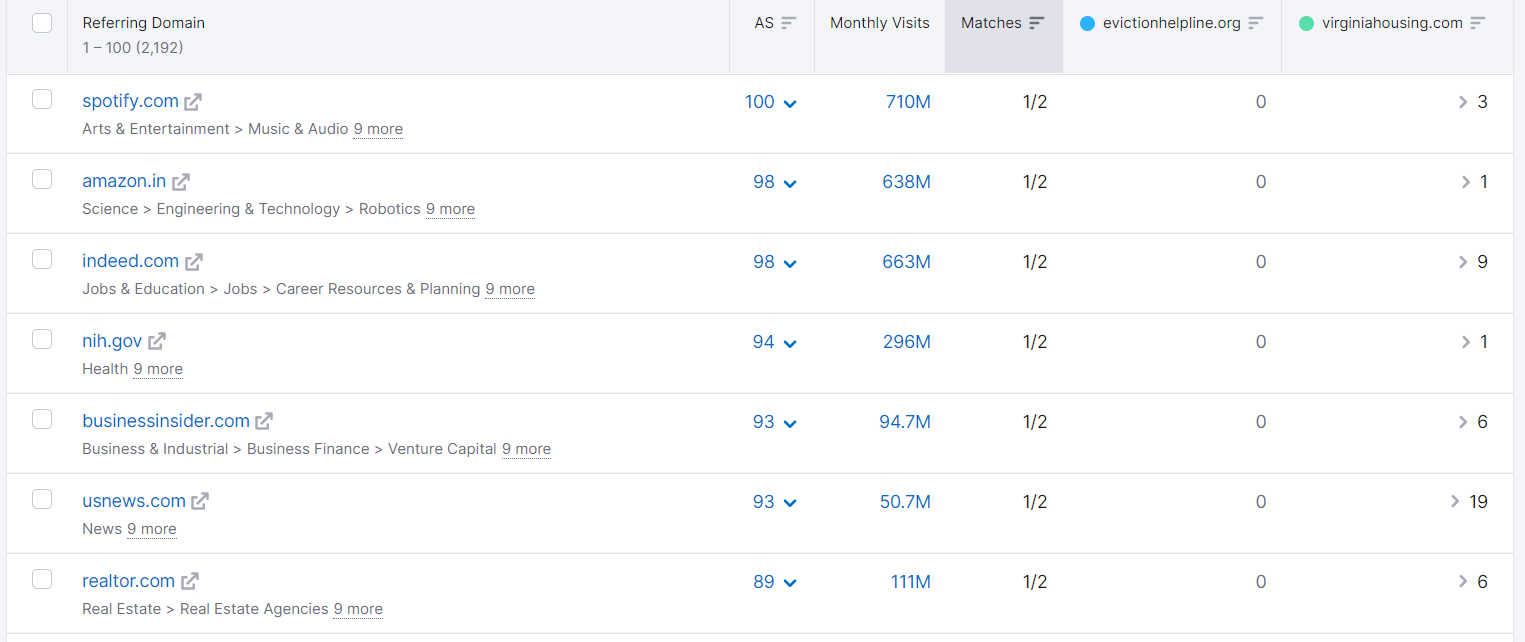Screen dimensions: 1525x642
Task: Show 9 more categories for usnews.com
Action: click(152, 529)
